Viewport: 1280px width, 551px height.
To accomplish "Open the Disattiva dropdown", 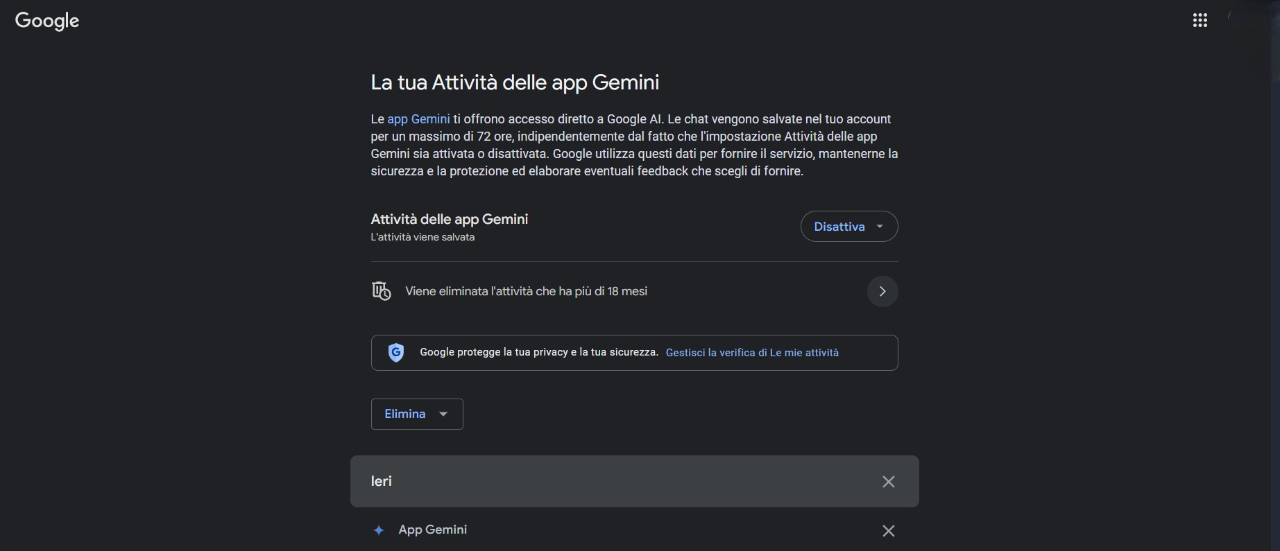I will [x=849, y=227].
